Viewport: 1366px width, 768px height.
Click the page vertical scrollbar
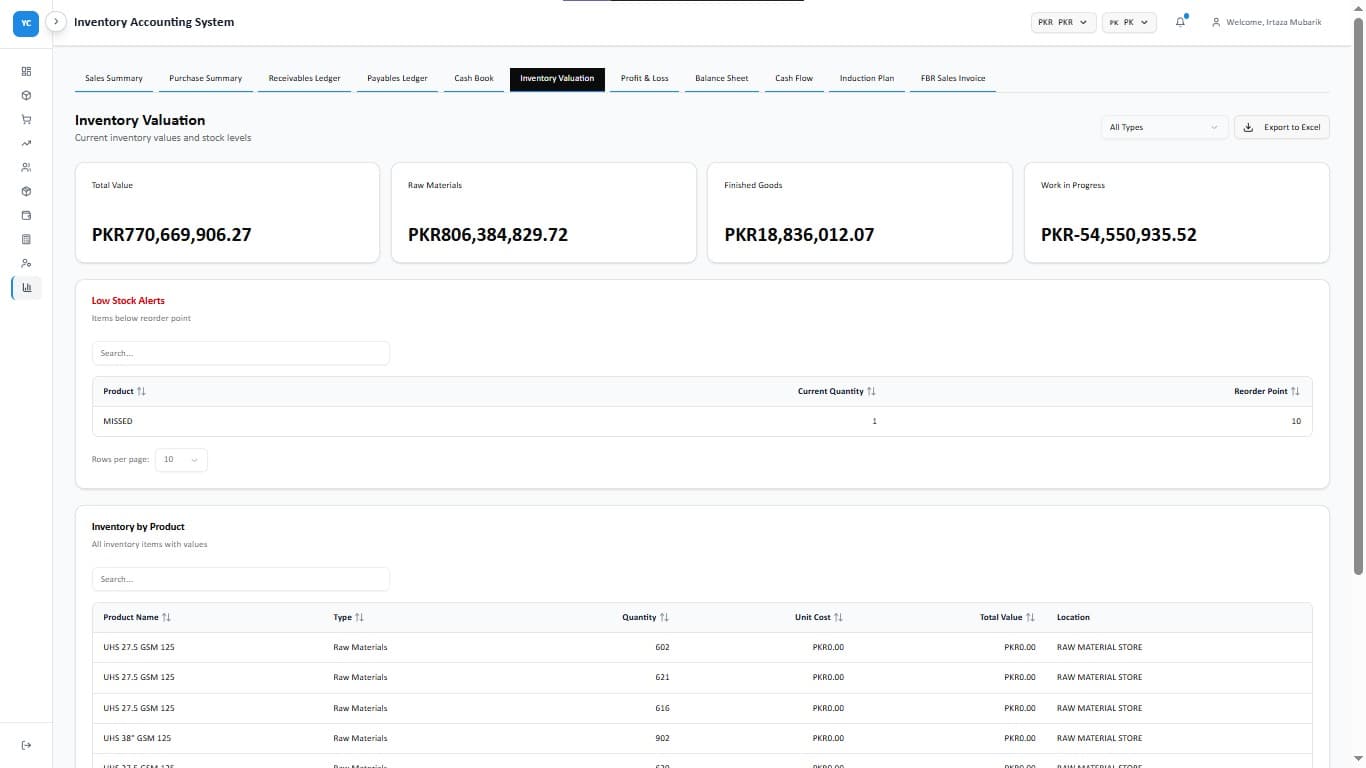click(1358, 295)
